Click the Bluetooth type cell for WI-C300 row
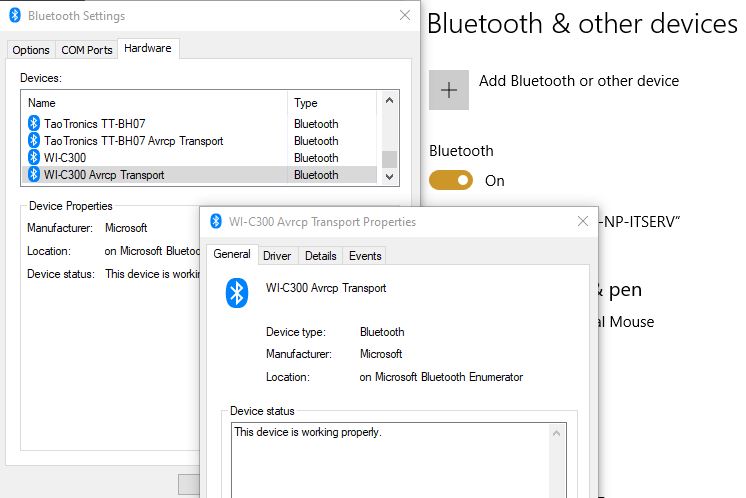Image resolution: width=746 pixels, height=498 pixels. pyautogui.click(x=316, y=157)
